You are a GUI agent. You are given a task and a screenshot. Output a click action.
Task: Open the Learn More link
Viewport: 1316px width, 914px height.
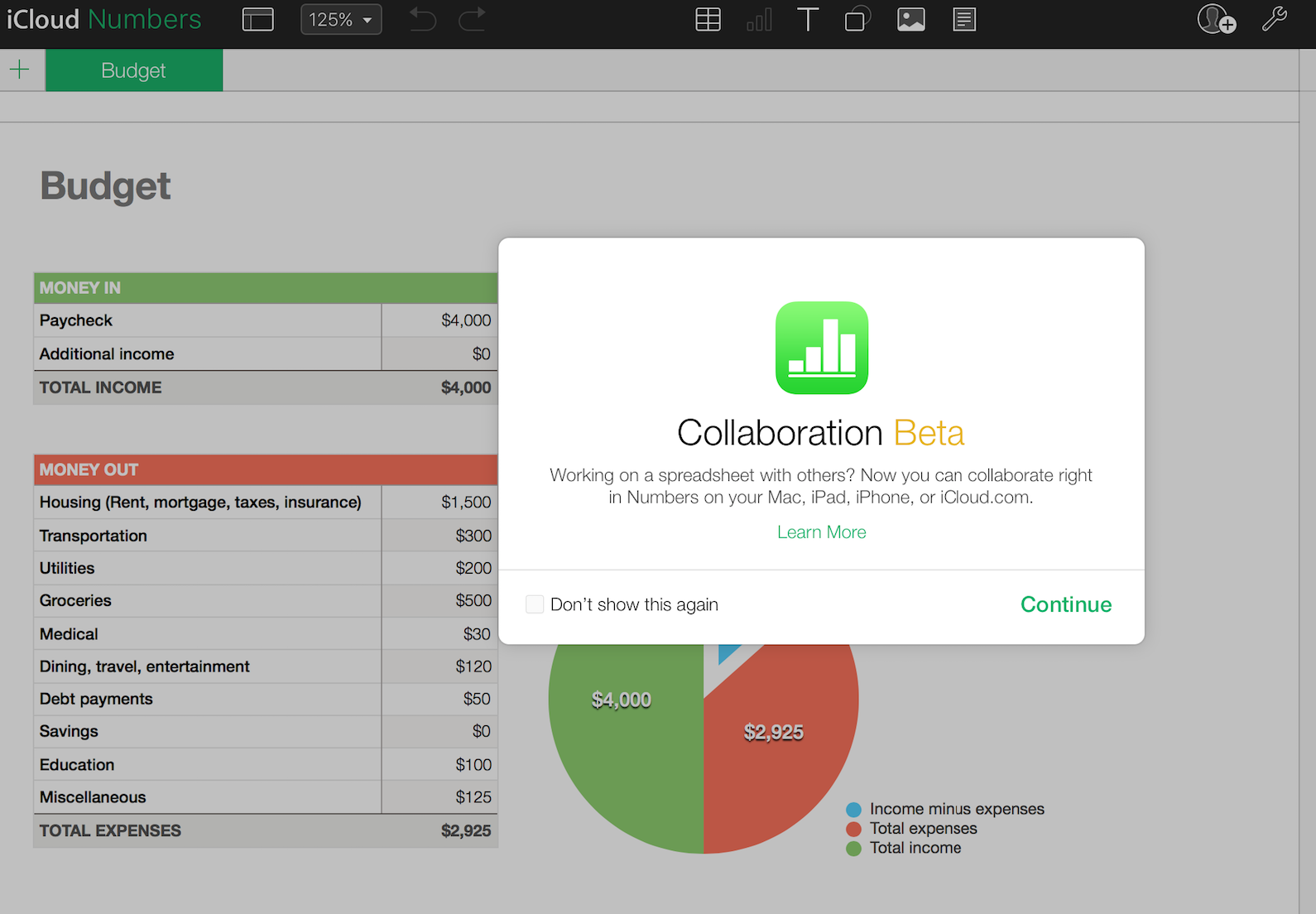[x=822, y=532]
